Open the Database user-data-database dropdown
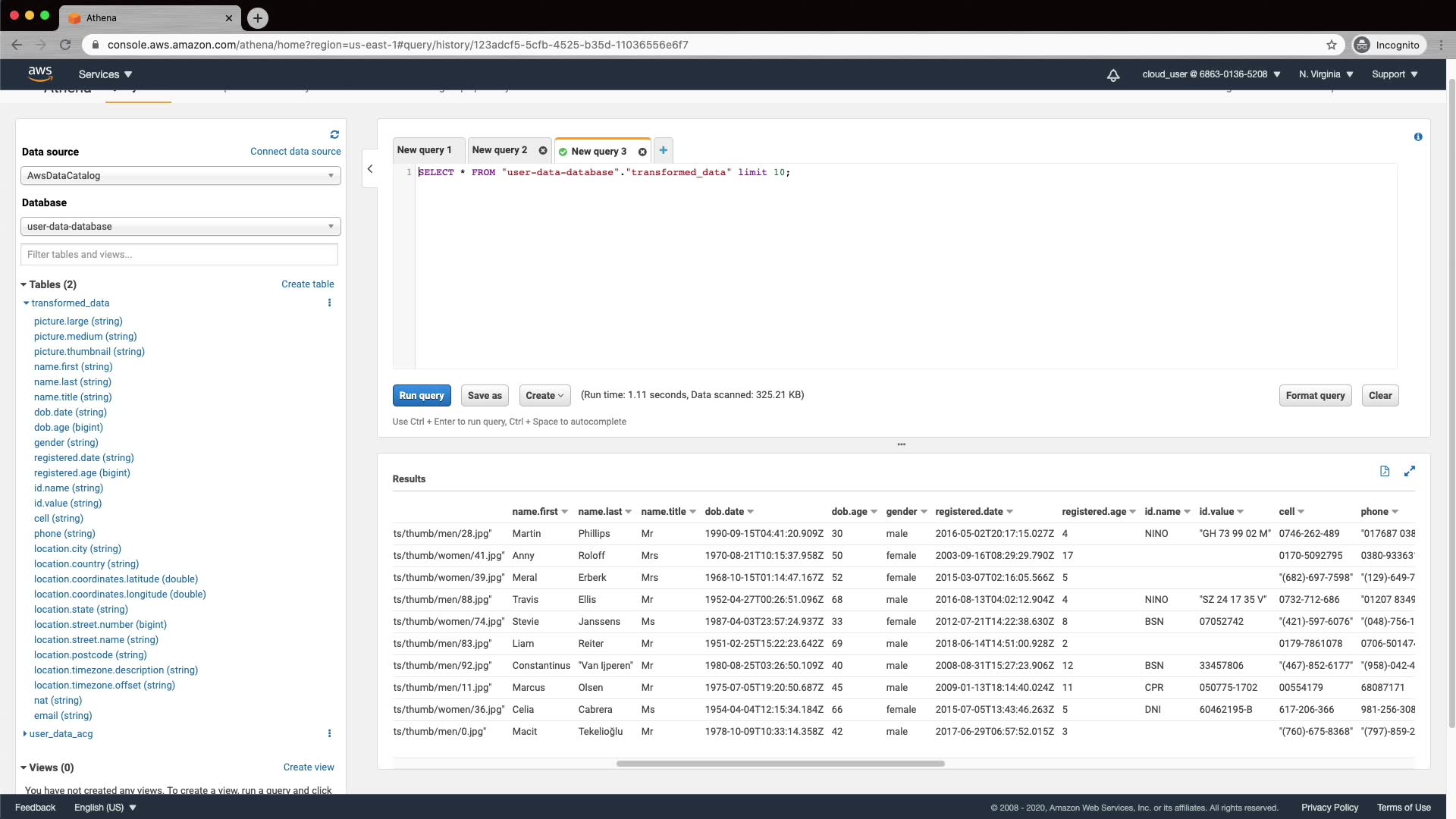Screen dimensions: 1456x819 pyautogui.click(x=180, y=226)
